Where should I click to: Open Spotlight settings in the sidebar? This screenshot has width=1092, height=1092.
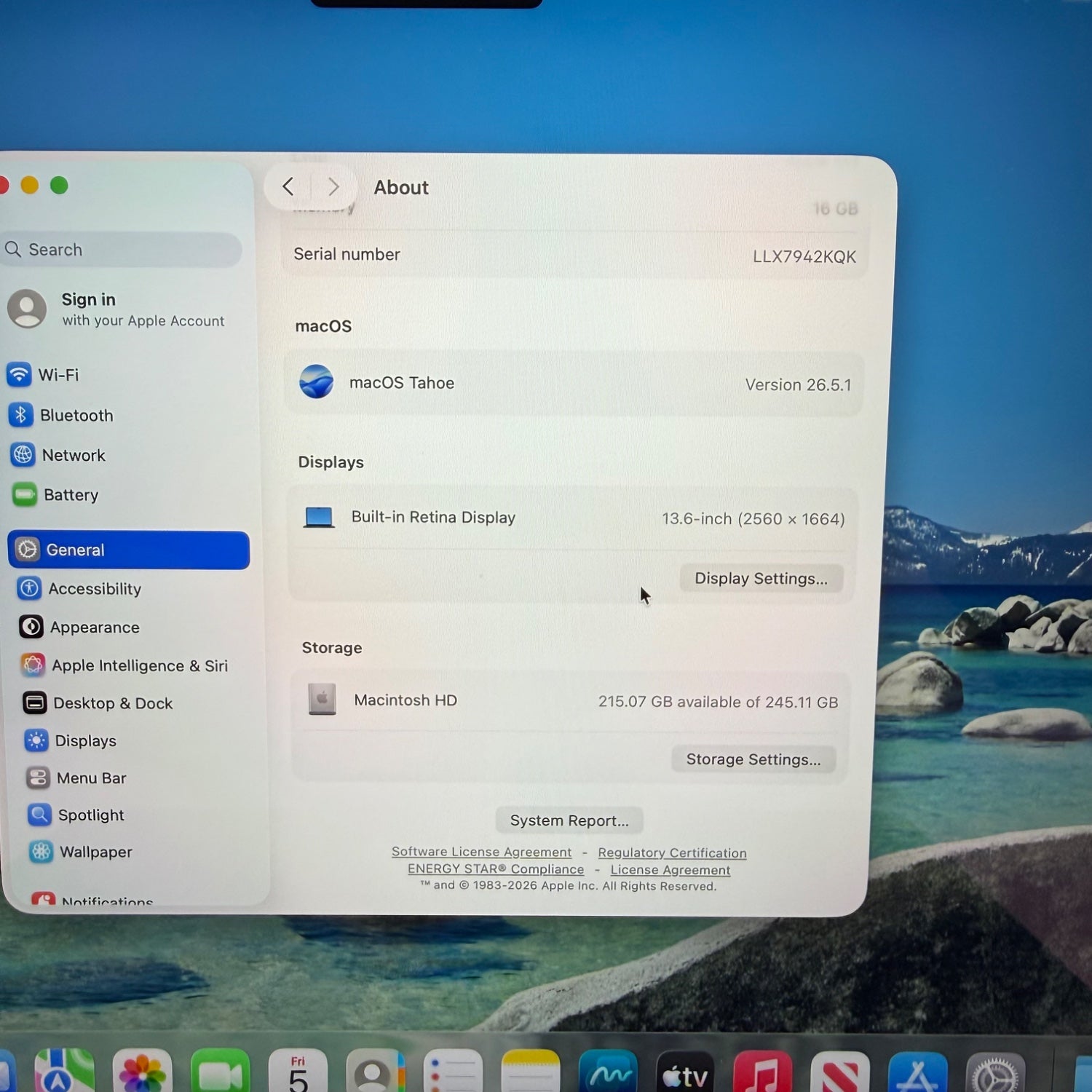coord(143,815)
